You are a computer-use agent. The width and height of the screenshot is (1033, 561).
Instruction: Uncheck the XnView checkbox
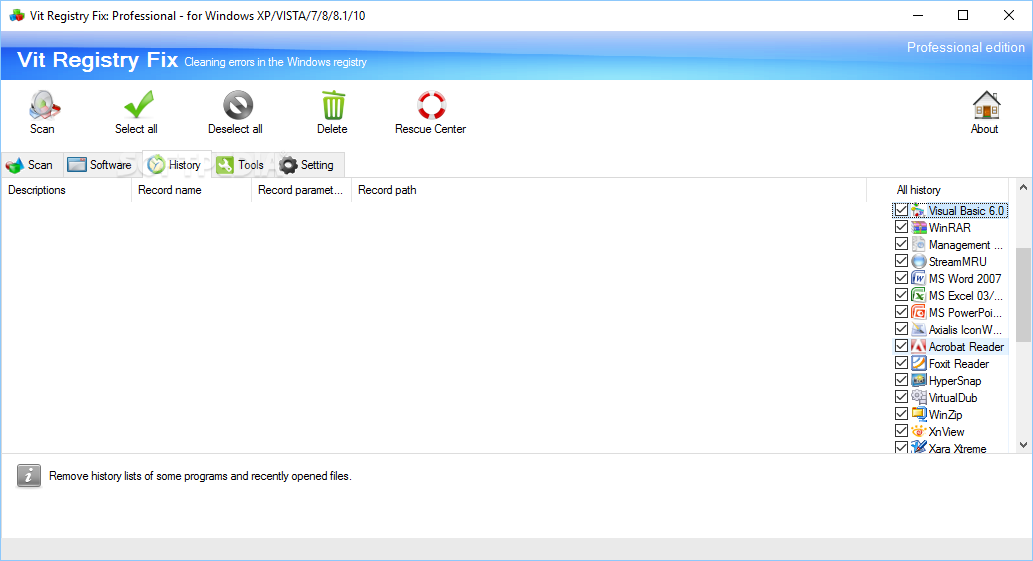pos(901,431)
